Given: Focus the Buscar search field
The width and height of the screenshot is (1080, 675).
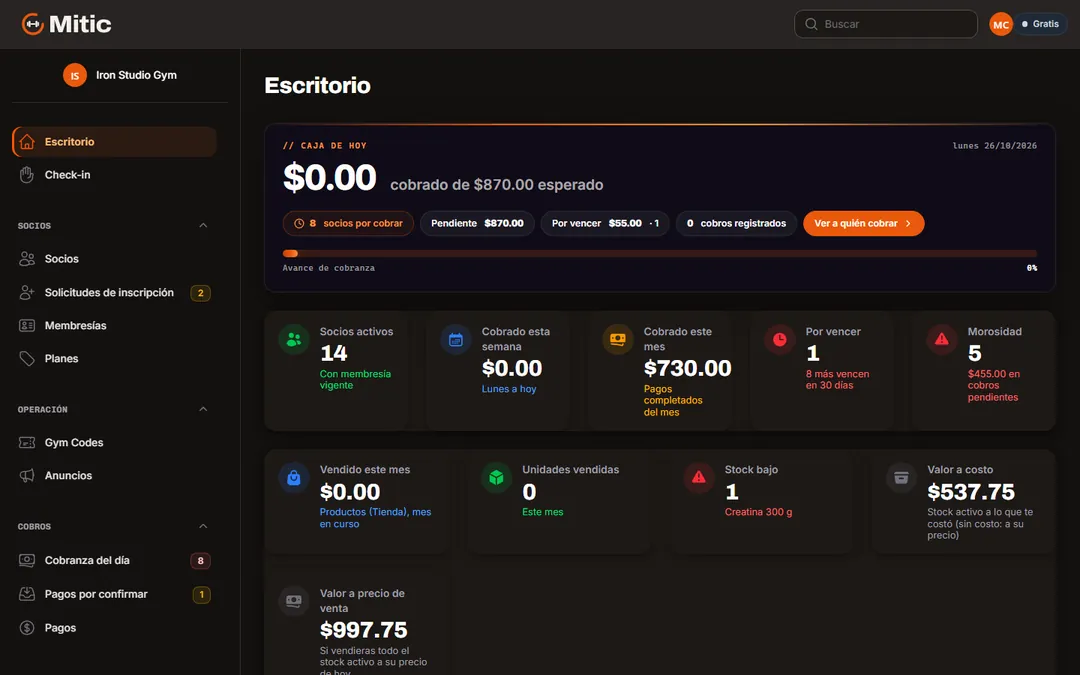Looking at the screenshot, I should (x=886, y=24).
